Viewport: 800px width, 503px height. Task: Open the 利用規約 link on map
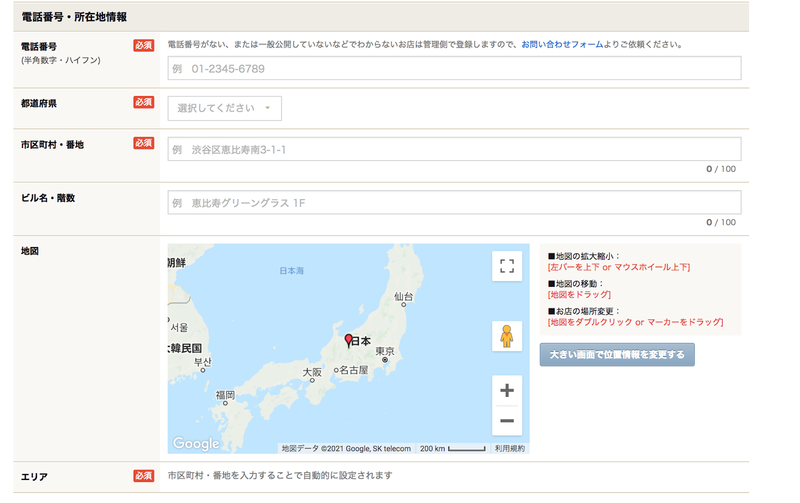click(x=509, y=448)
